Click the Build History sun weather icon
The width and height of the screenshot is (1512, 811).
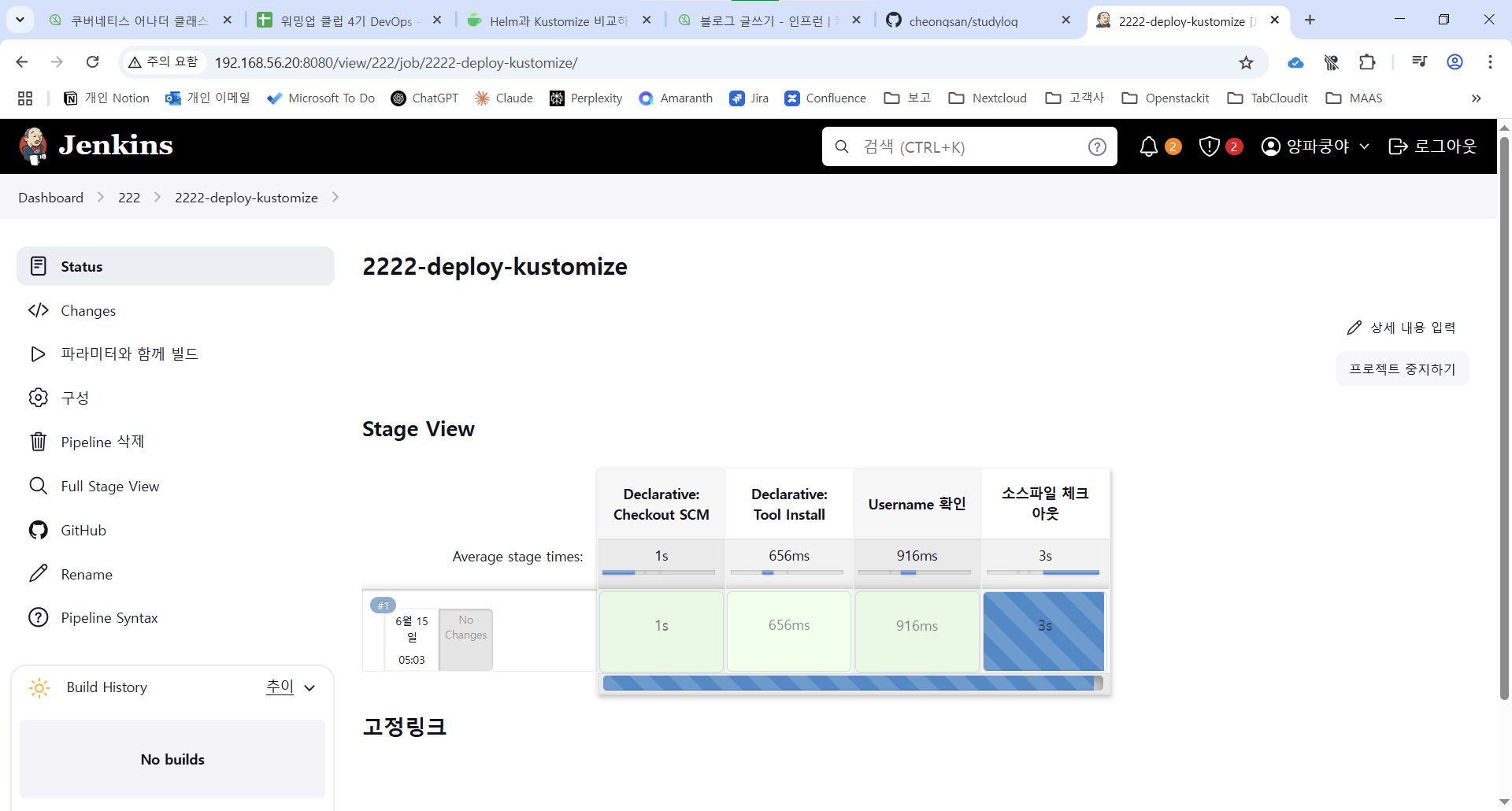pos(39,687)
